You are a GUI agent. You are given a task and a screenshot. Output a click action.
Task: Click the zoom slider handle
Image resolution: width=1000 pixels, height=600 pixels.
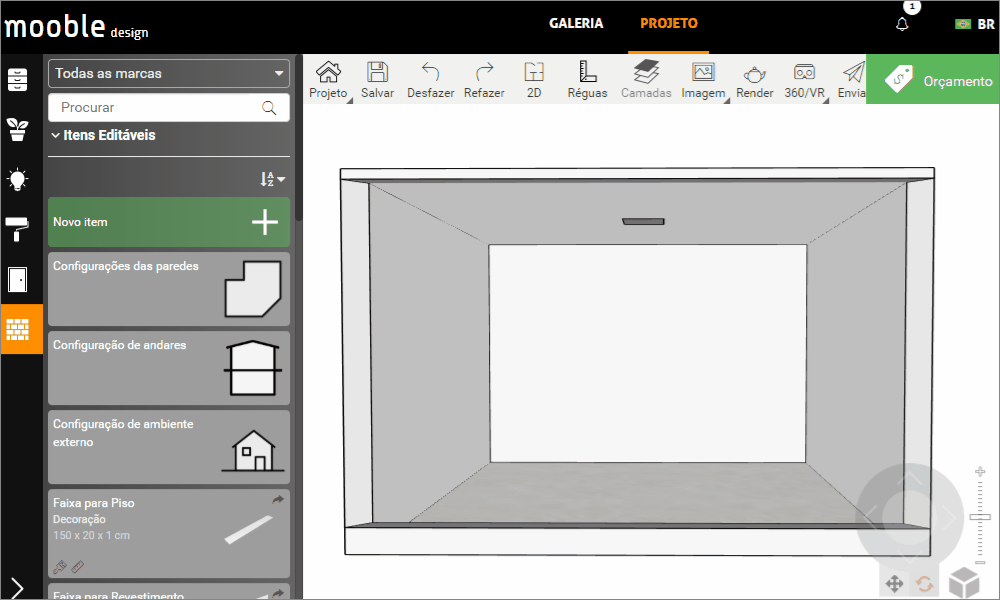coord(980,517)
